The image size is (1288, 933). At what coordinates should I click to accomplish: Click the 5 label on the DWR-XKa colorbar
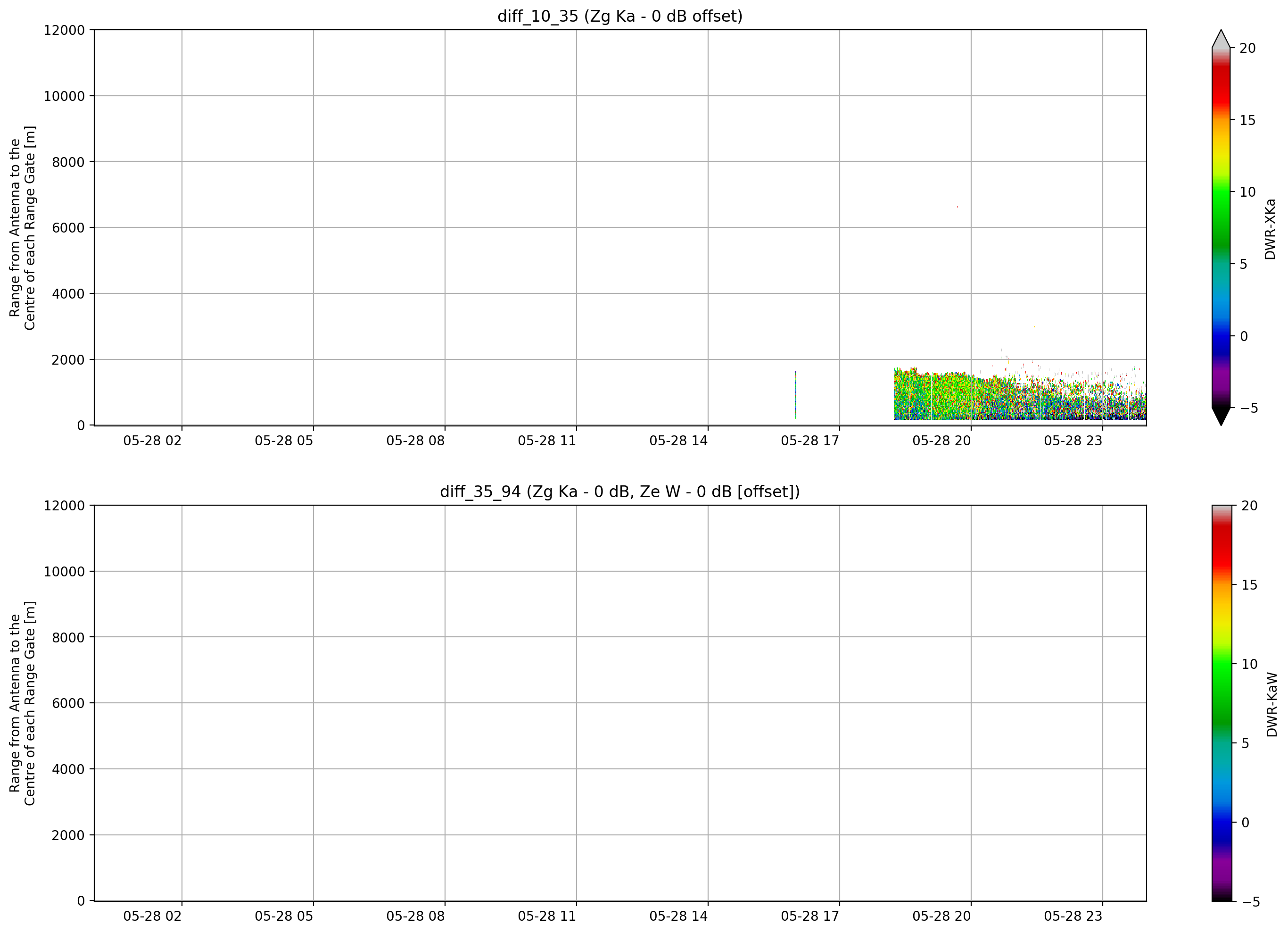click(x=1244, y=264)
